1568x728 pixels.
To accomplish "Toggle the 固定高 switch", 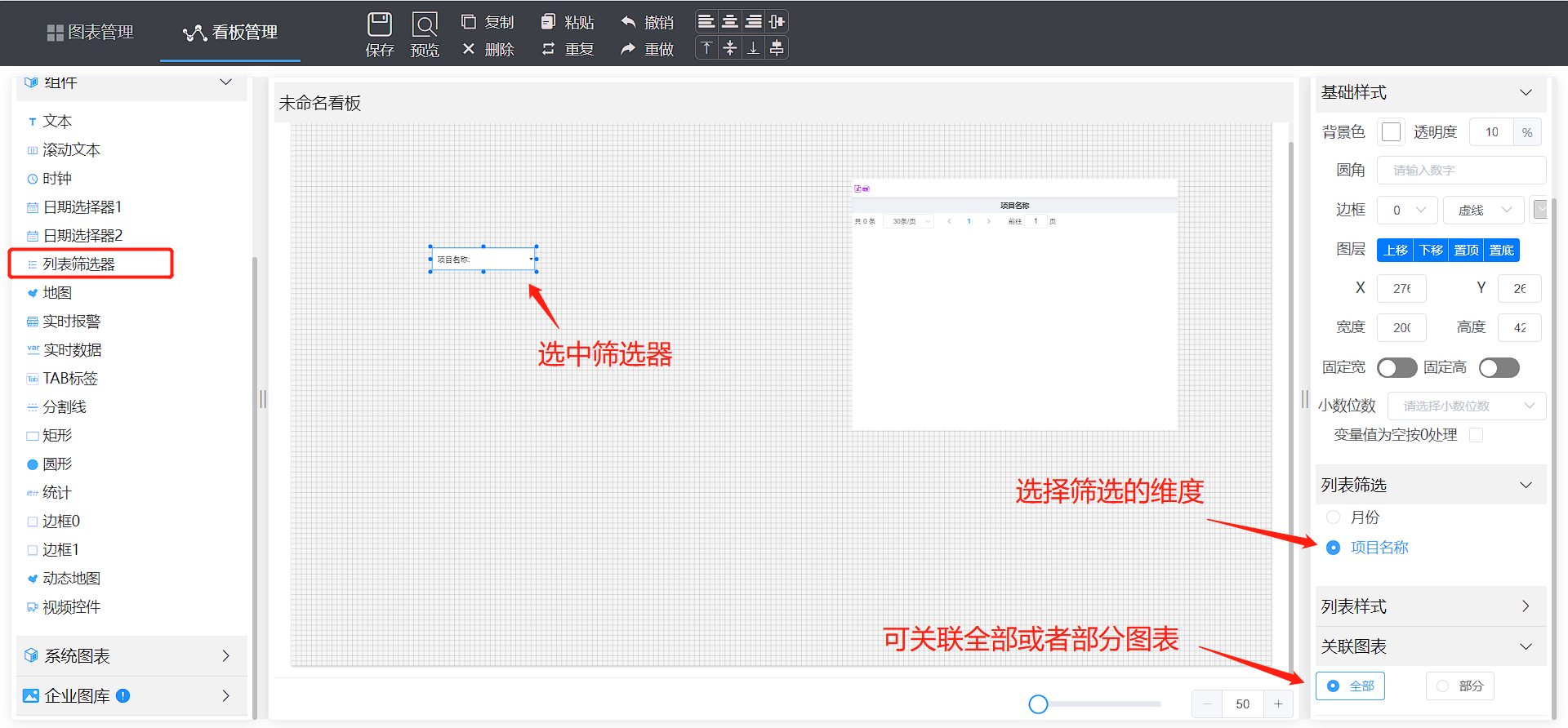I will point(1499,368).
